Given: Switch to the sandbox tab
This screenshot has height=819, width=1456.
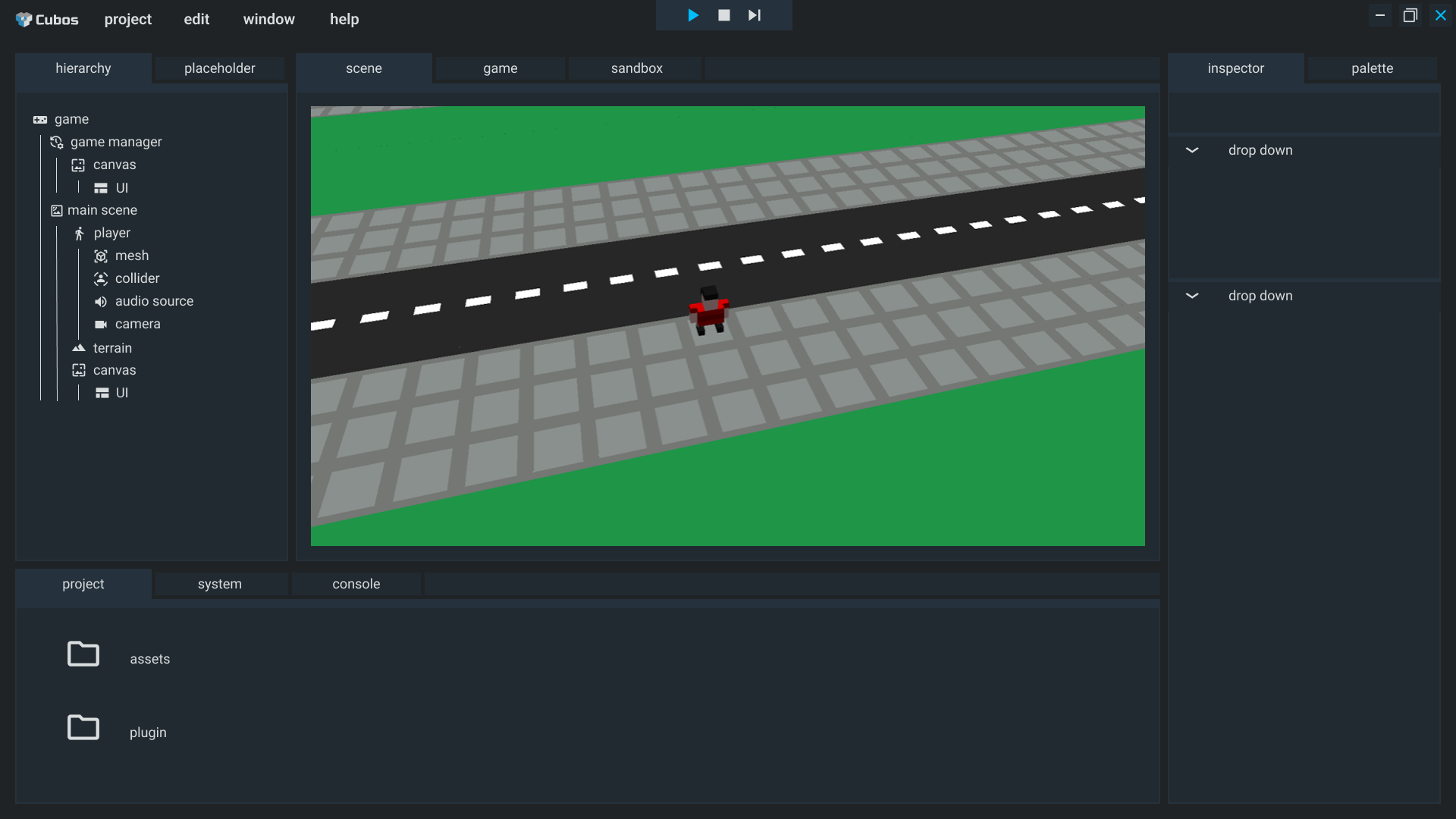Looking at the screenshot, I should click(x=637, y=68).
